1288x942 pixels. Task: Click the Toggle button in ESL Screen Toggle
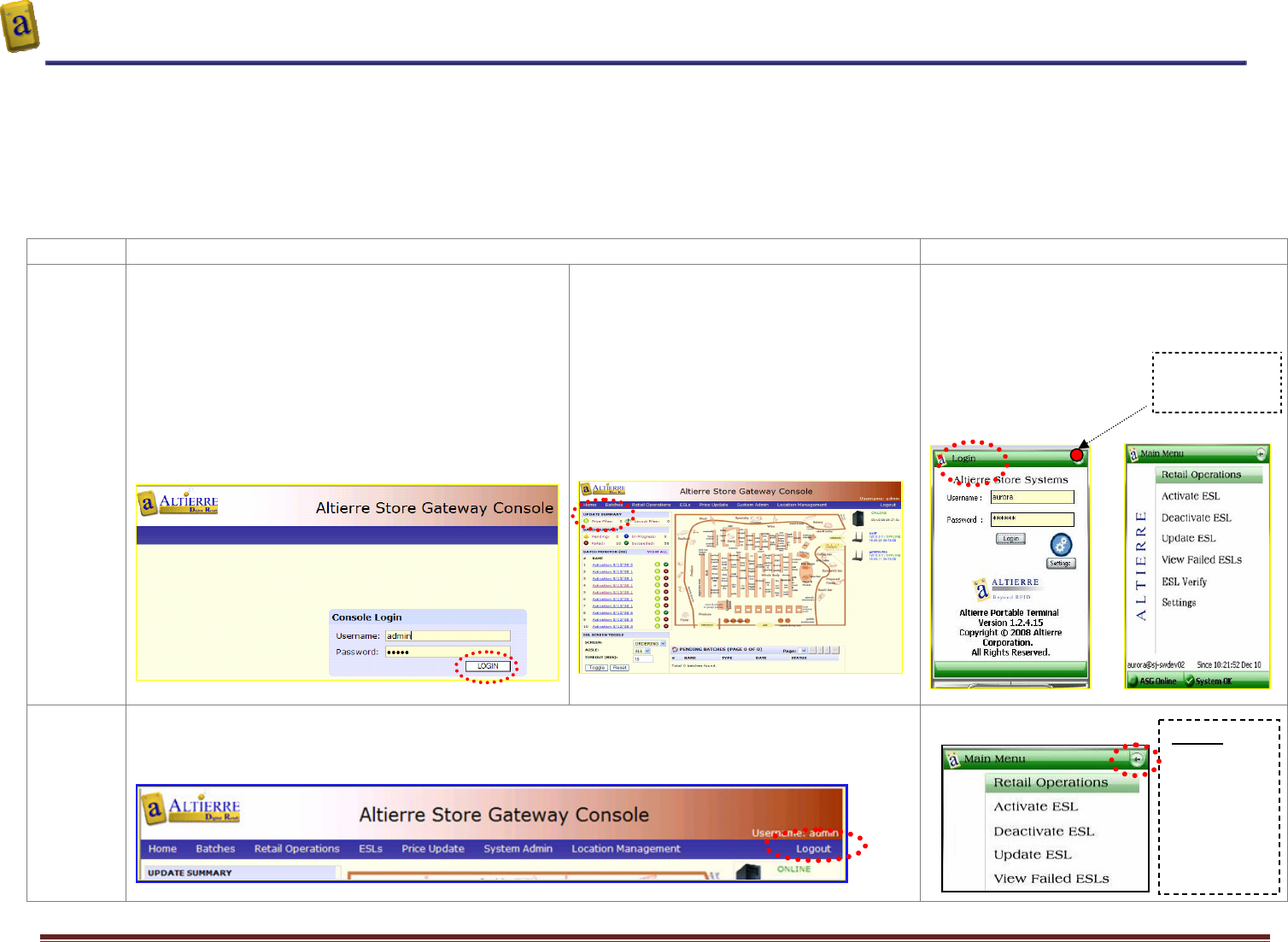pos(597,668)
